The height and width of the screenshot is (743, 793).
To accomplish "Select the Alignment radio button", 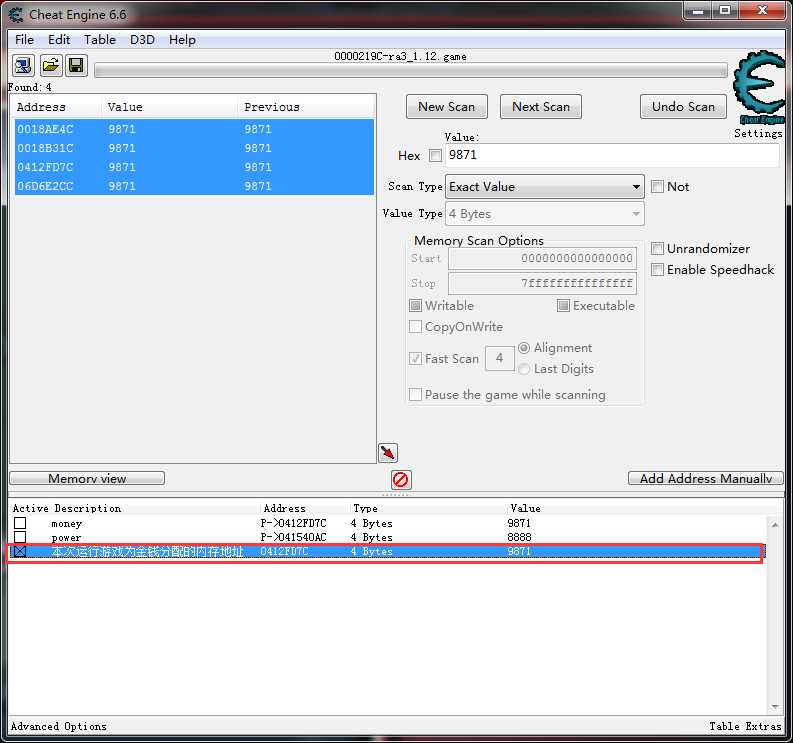I will [x=524, y=348].
